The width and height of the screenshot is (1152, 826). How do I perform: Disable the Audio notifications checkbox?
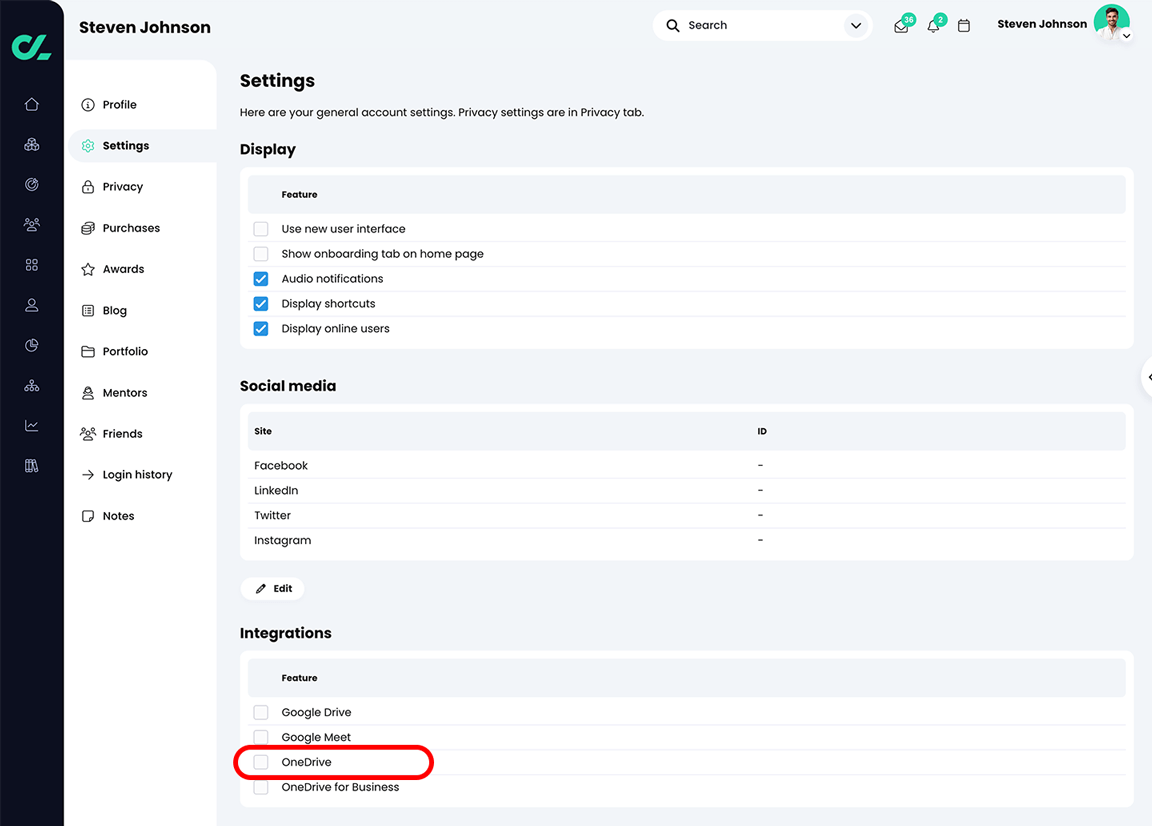coord(260,278)
